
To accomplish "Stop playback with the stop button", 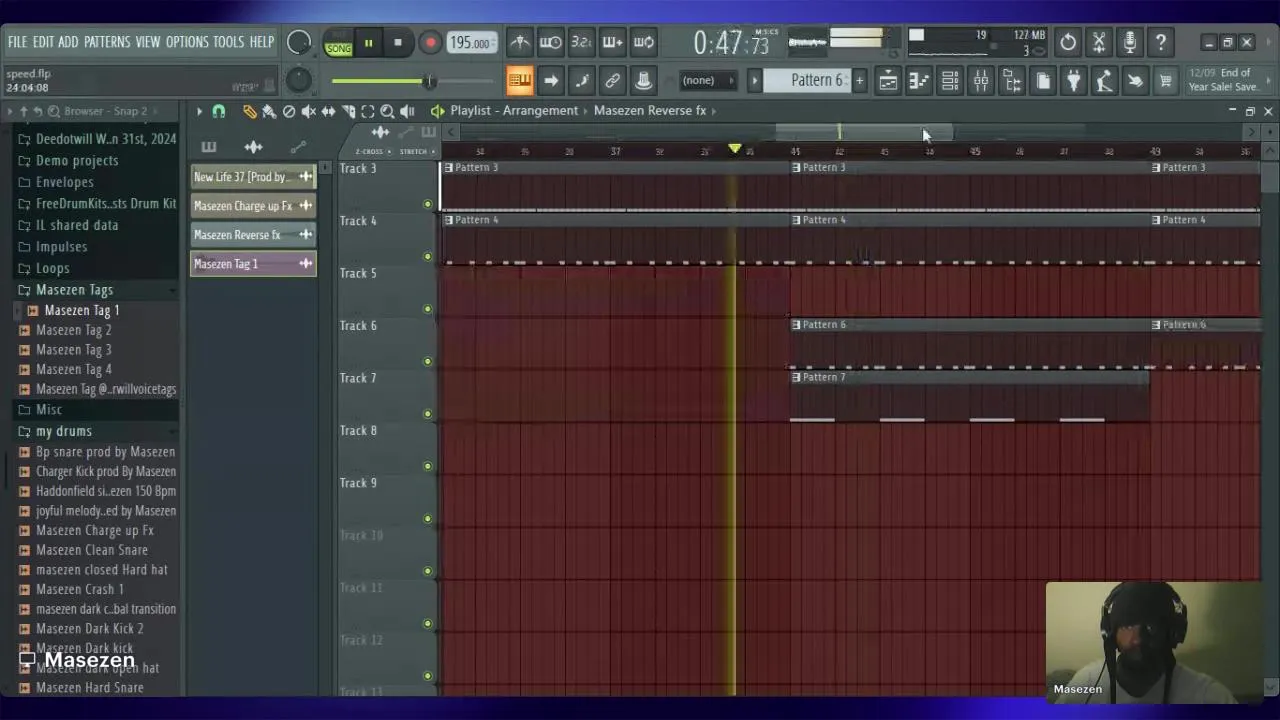I will [398, 43].
